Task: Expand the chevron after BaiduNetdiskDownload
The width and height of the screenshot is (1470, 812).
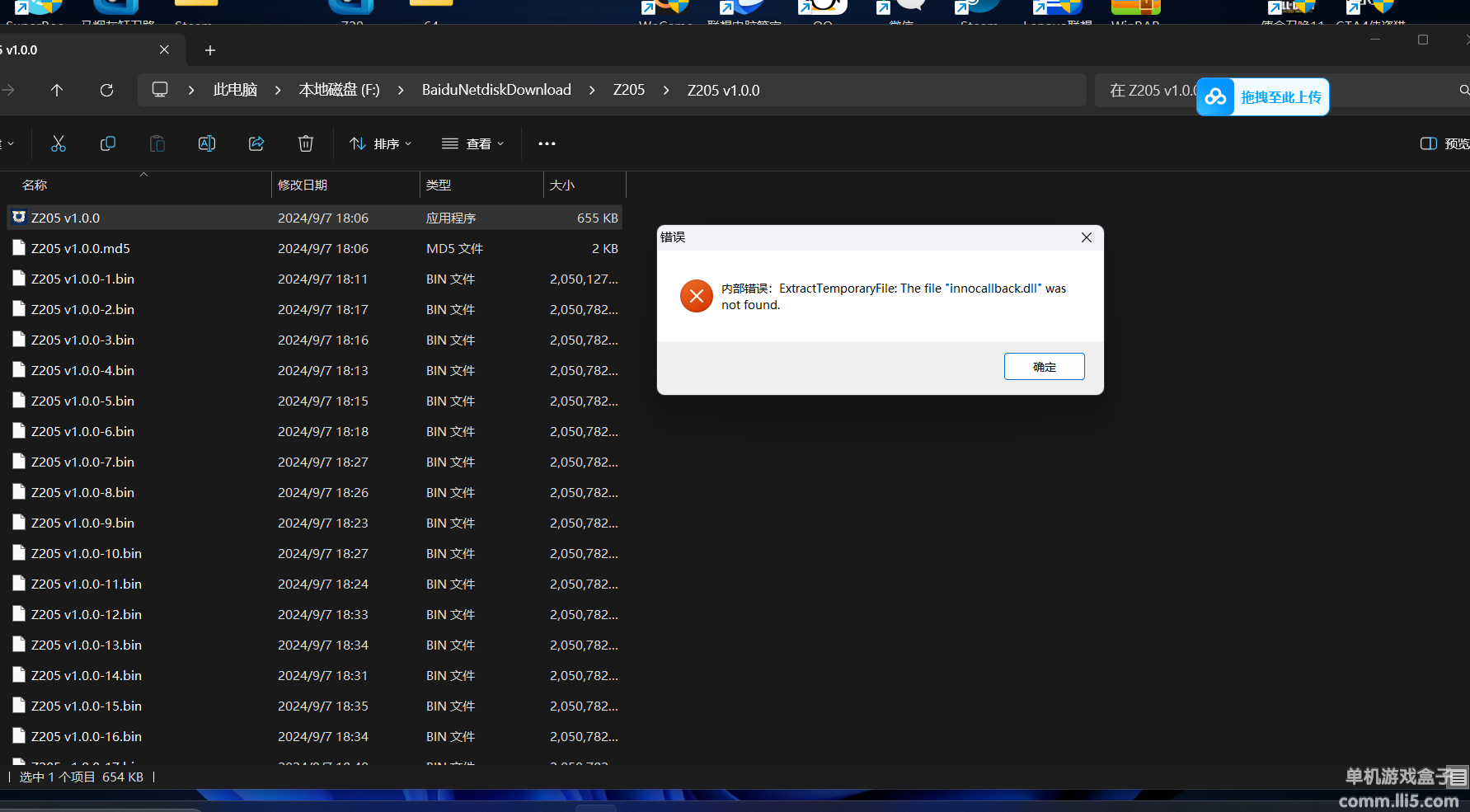Action: [592, 90]
